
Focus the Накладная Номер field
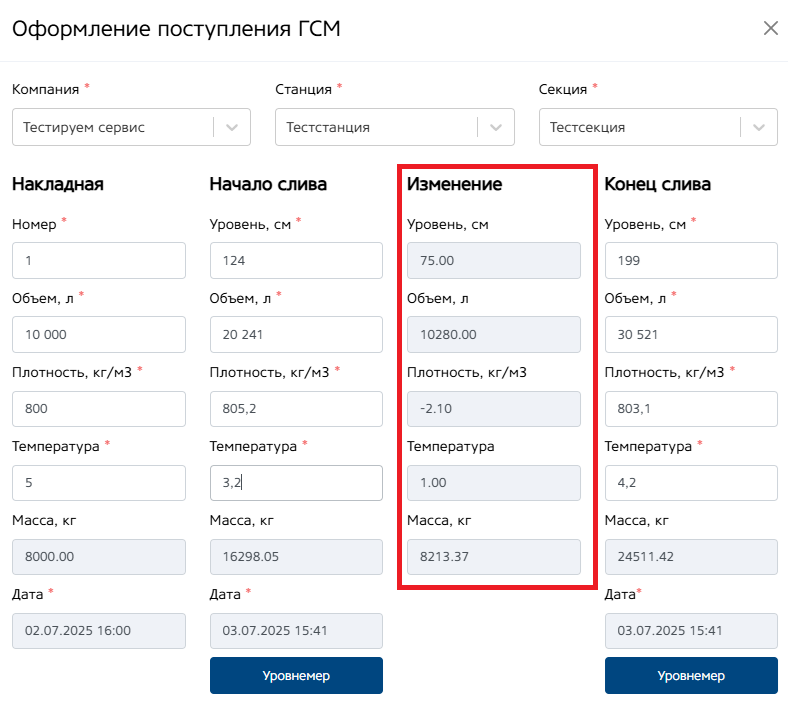99,261
